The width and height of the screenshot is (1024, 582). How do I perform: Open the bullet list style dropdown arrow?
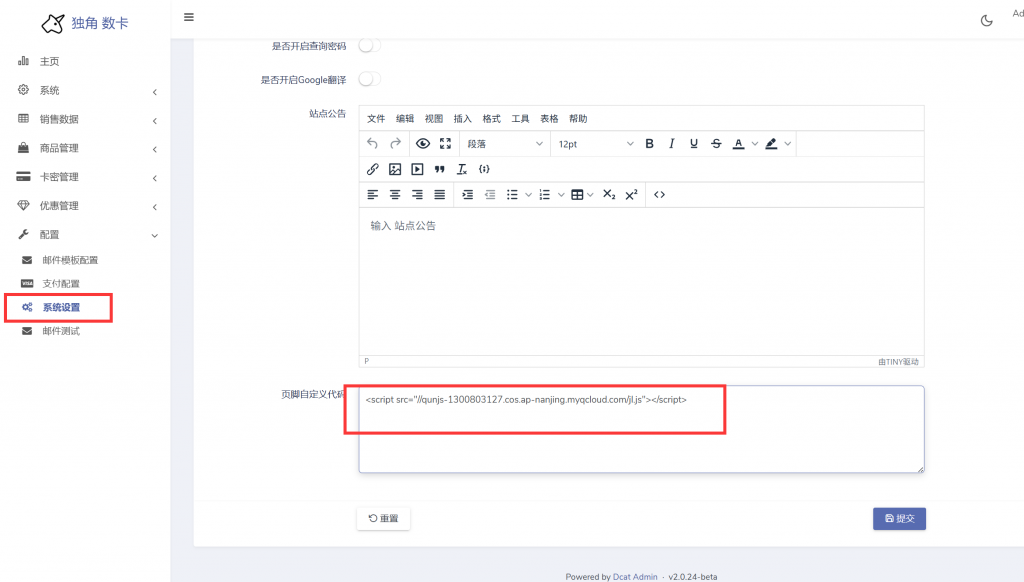click(x=528, y=195)
